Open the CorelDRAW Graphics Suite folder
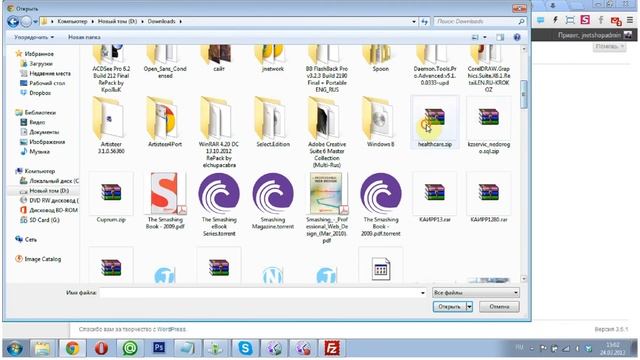Image resolution: width=640 pixels, height=360 pixels. pos(489,69)
